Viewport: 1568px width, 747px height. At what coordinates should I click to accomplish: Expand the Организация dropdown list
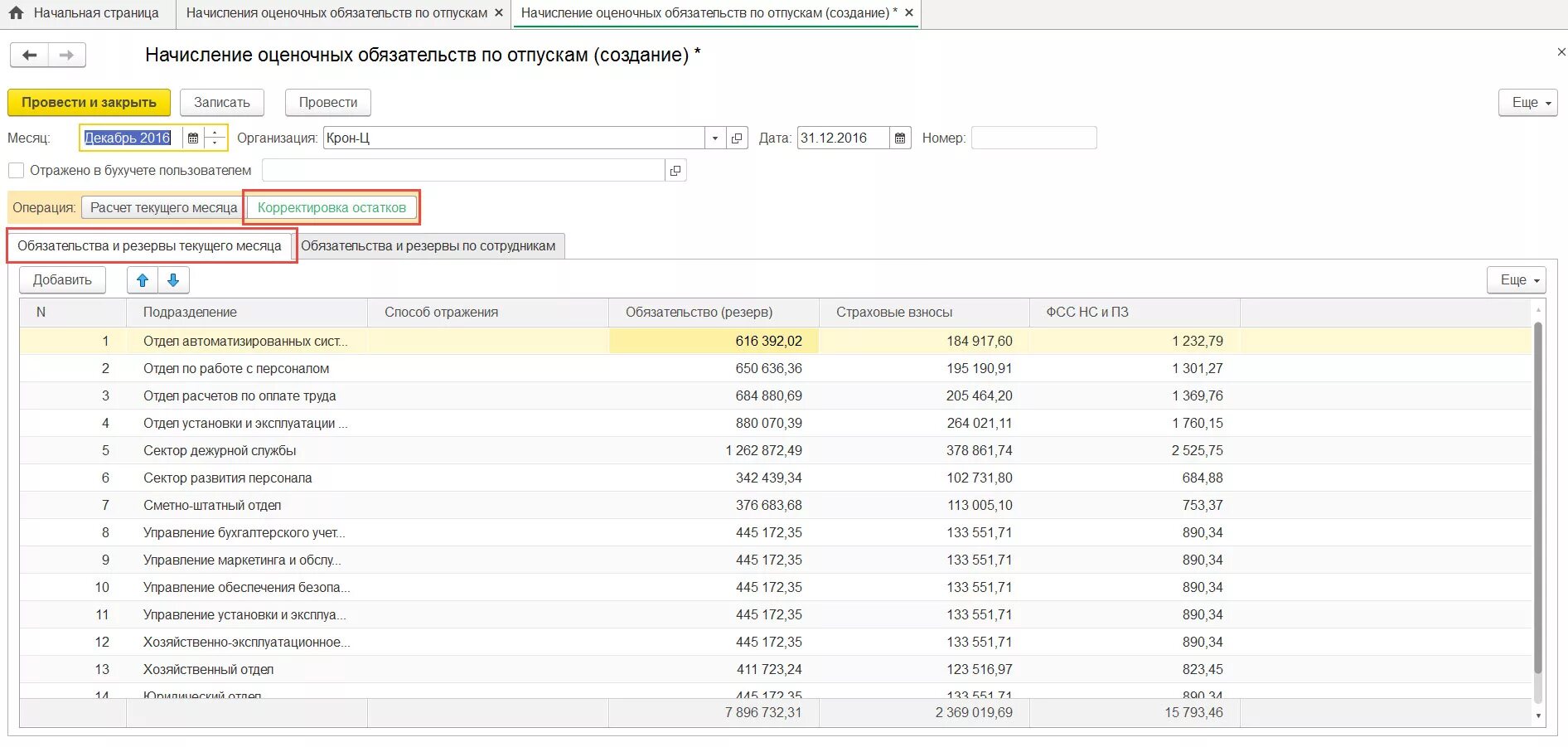point(715,138)
